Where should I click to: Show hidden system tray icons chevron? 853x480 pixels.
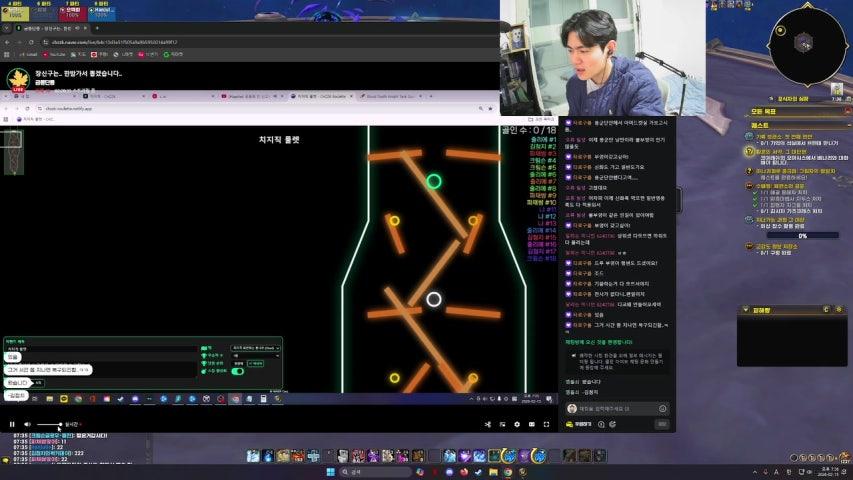pos(755,472)
